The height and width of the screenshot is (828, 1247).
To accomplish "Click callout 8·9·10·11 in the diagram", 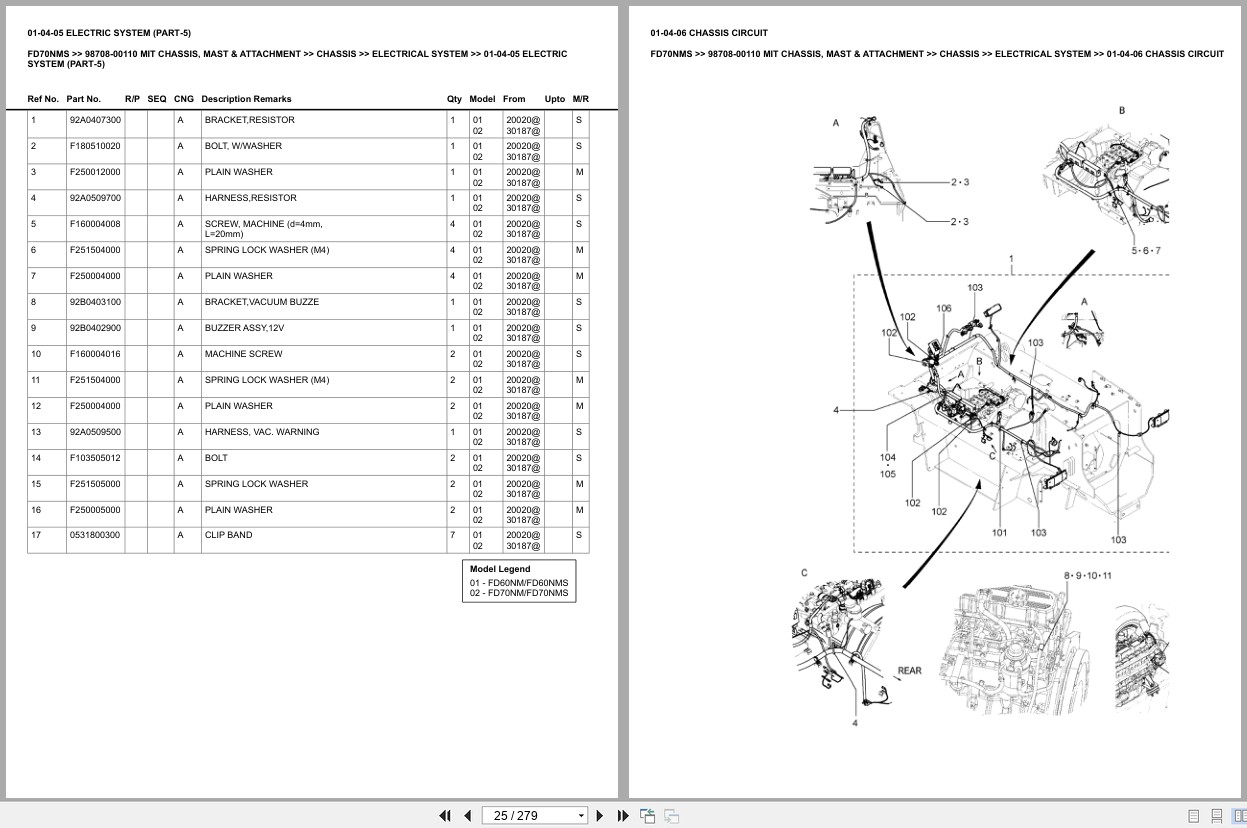I will pos(1088,575).
